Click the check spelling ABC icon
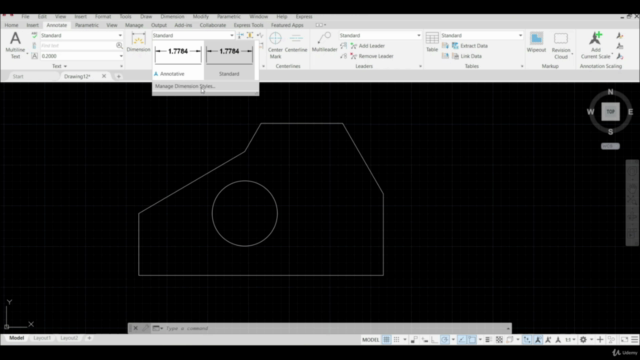The width and height of the screenshot is (640, 360). click(x=34, y=36)
